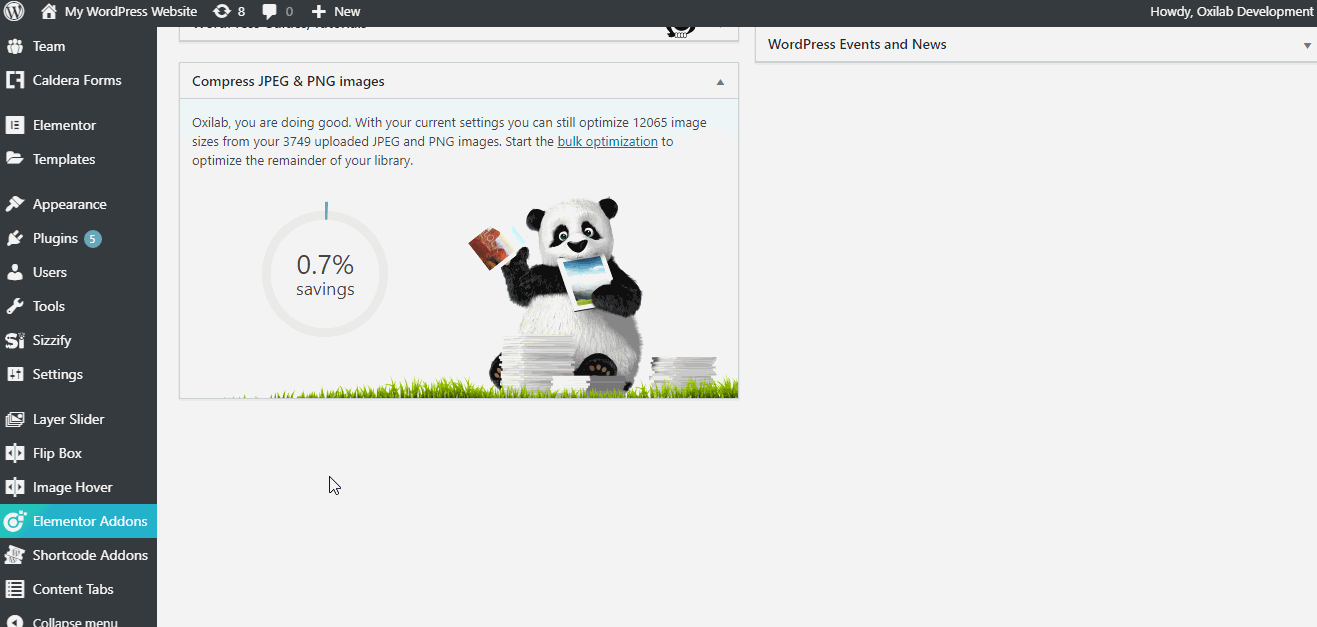
Task: Click the Sizzify Si icon
Action: pos(15,340)
